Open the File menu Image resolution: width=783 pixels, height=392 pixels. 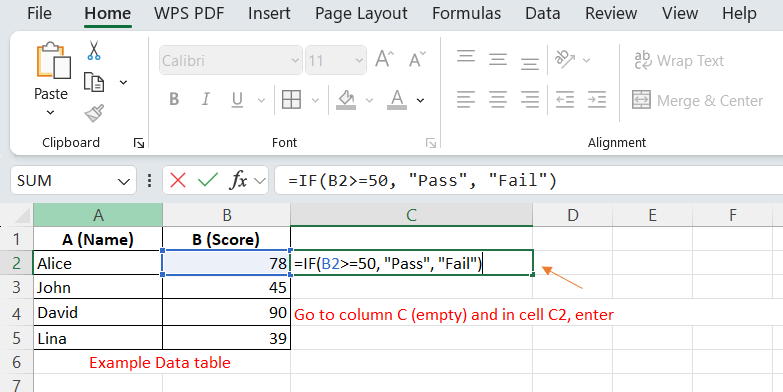tap(39, 13)
